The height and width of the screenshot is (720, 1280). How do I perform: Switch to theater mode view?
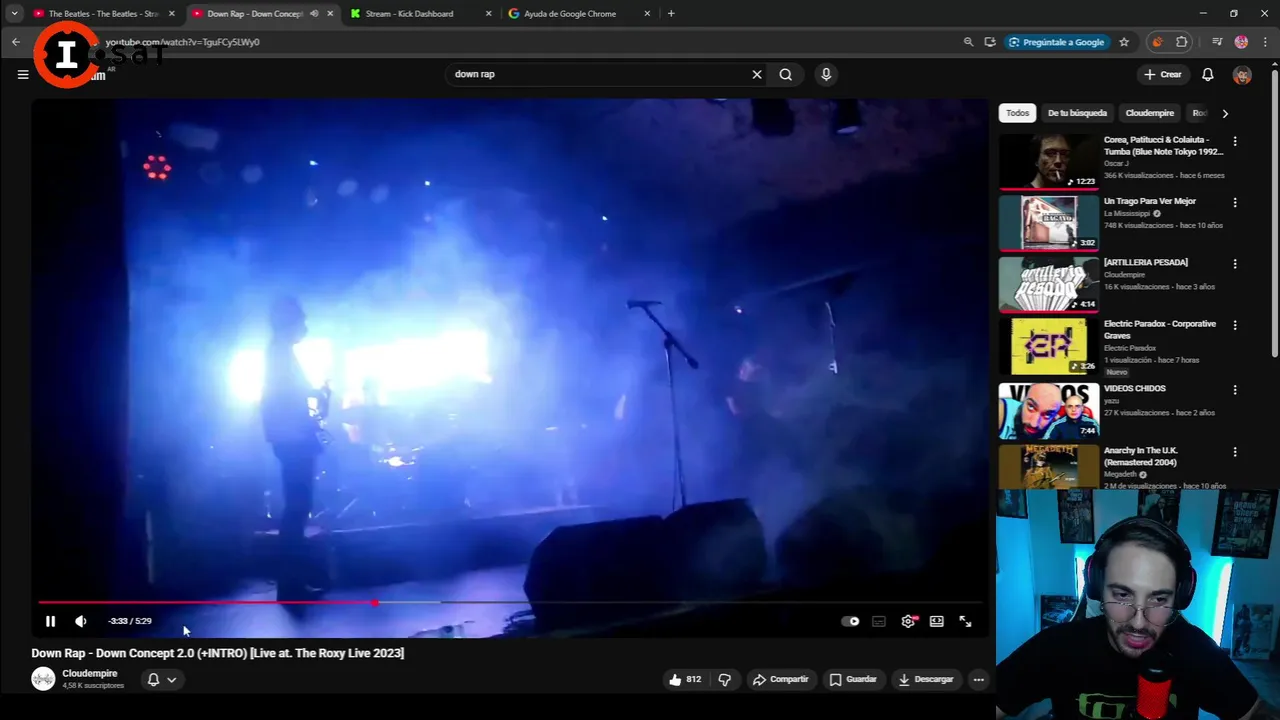click(937, 621)
